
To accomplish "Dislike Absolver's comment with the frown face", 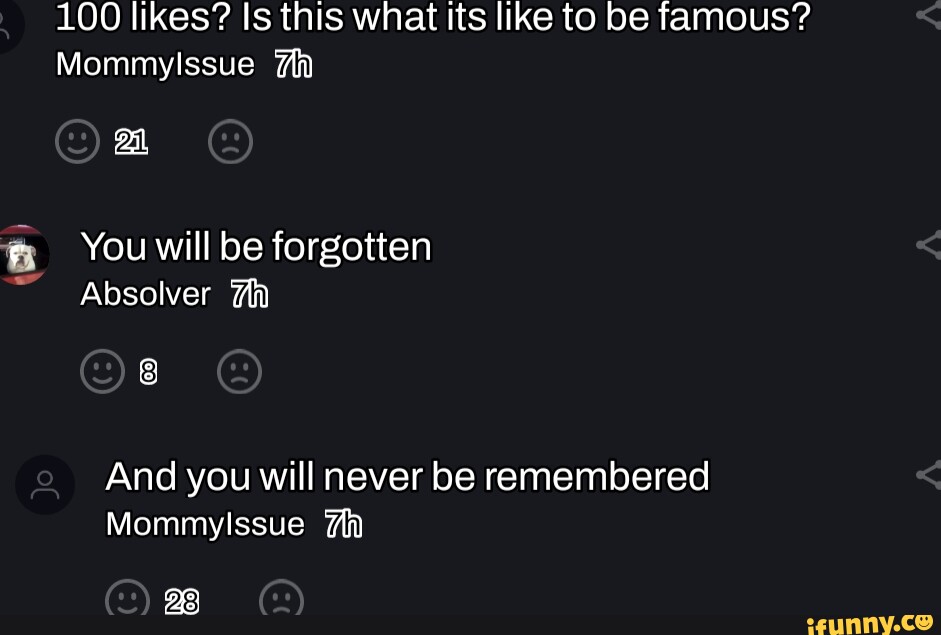I will pyautogui.click(x=239, y=371).
